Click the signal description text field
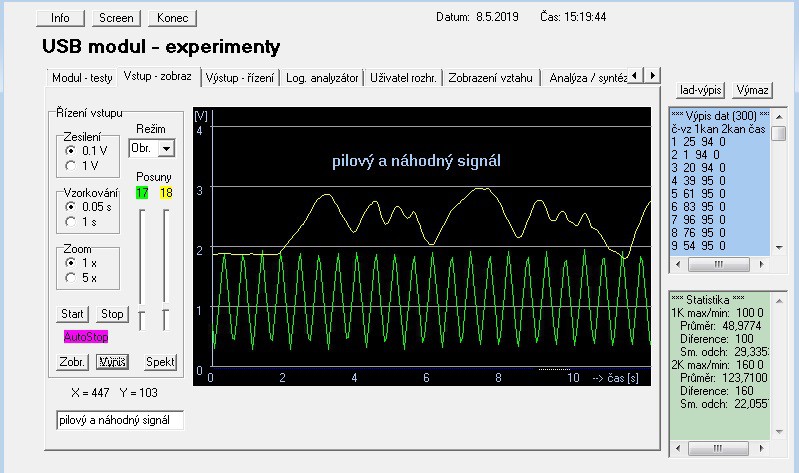 tap(120, 421)
